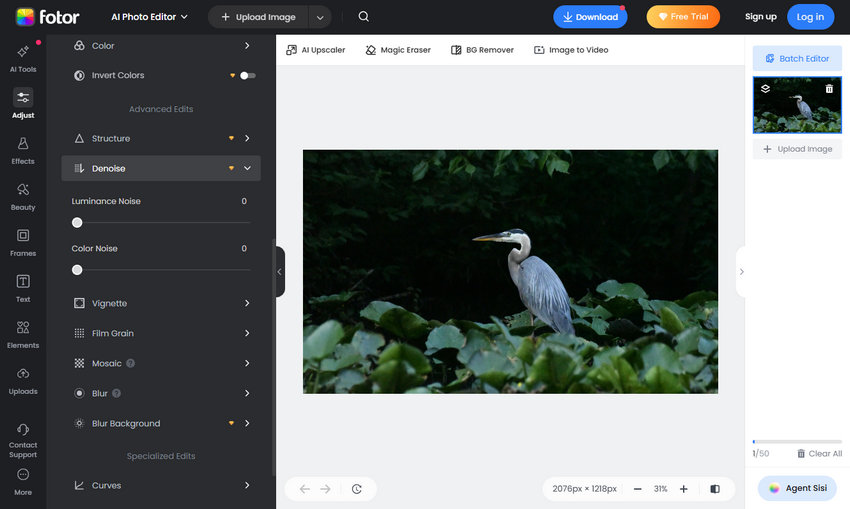
Task: Click the Clear All button
Action: [819, 454]
